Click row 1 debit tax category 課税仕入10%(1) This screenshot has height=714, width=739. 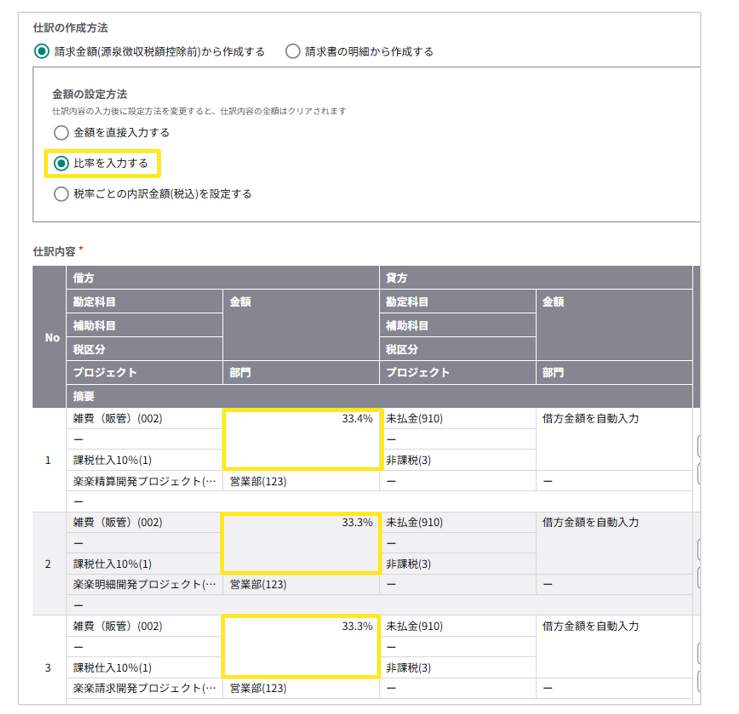tap(113, 460)
